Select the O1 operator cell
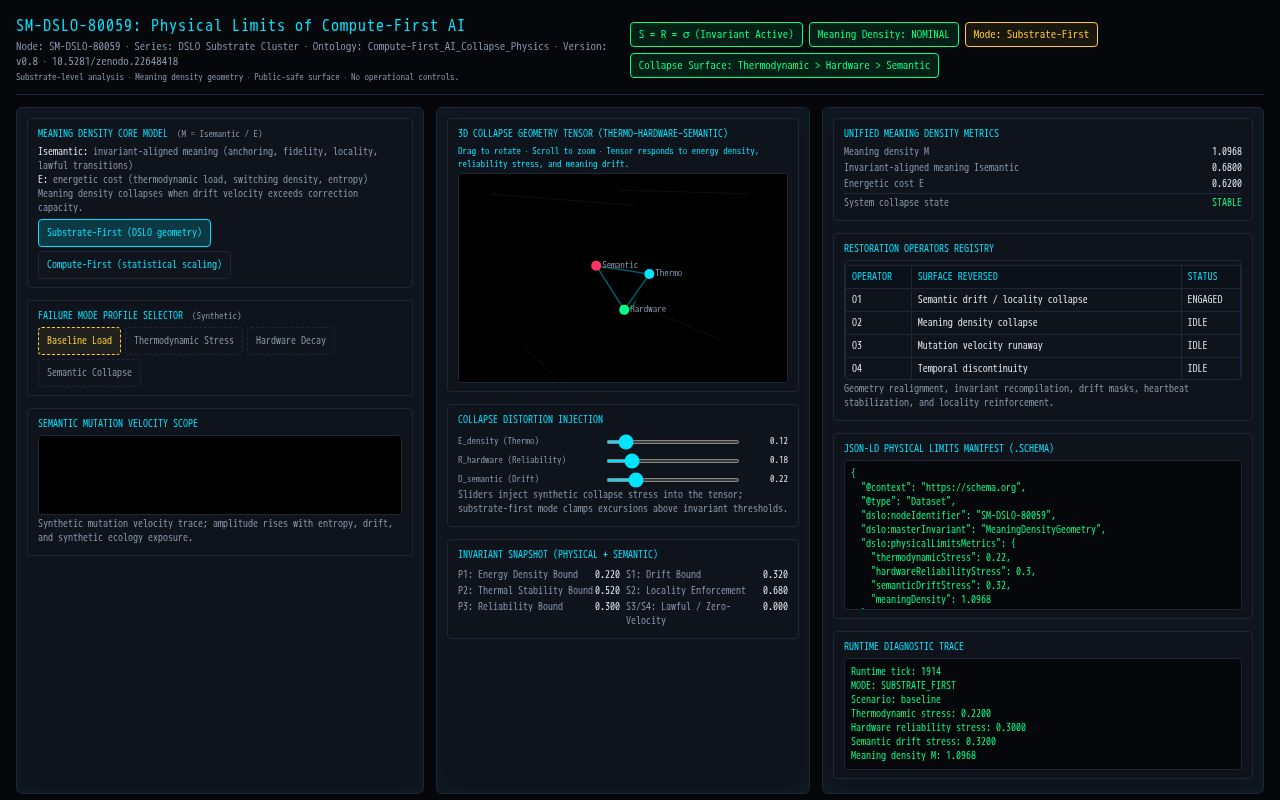This screenshot has width=1280, height=800. tap(878, 300)
